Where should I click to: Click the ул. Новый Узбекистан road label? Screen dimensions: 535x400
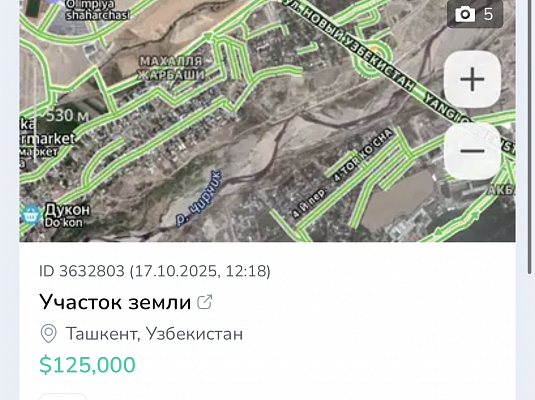tap(353, 46)
